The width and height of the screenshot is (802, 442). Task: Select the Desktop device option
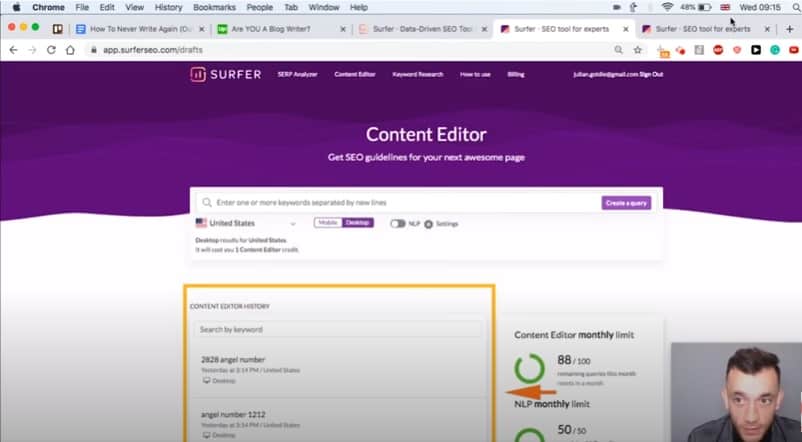[358, 223]
